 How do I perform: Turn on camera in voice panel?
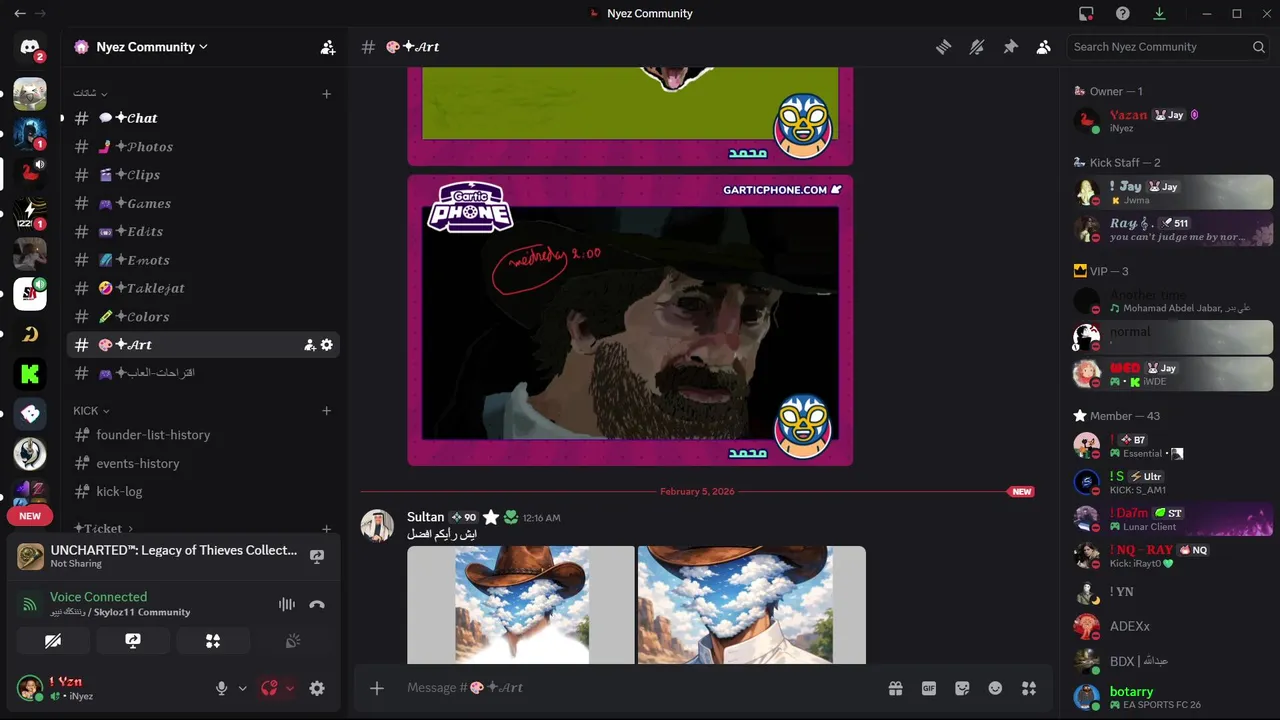coord(53,641)
